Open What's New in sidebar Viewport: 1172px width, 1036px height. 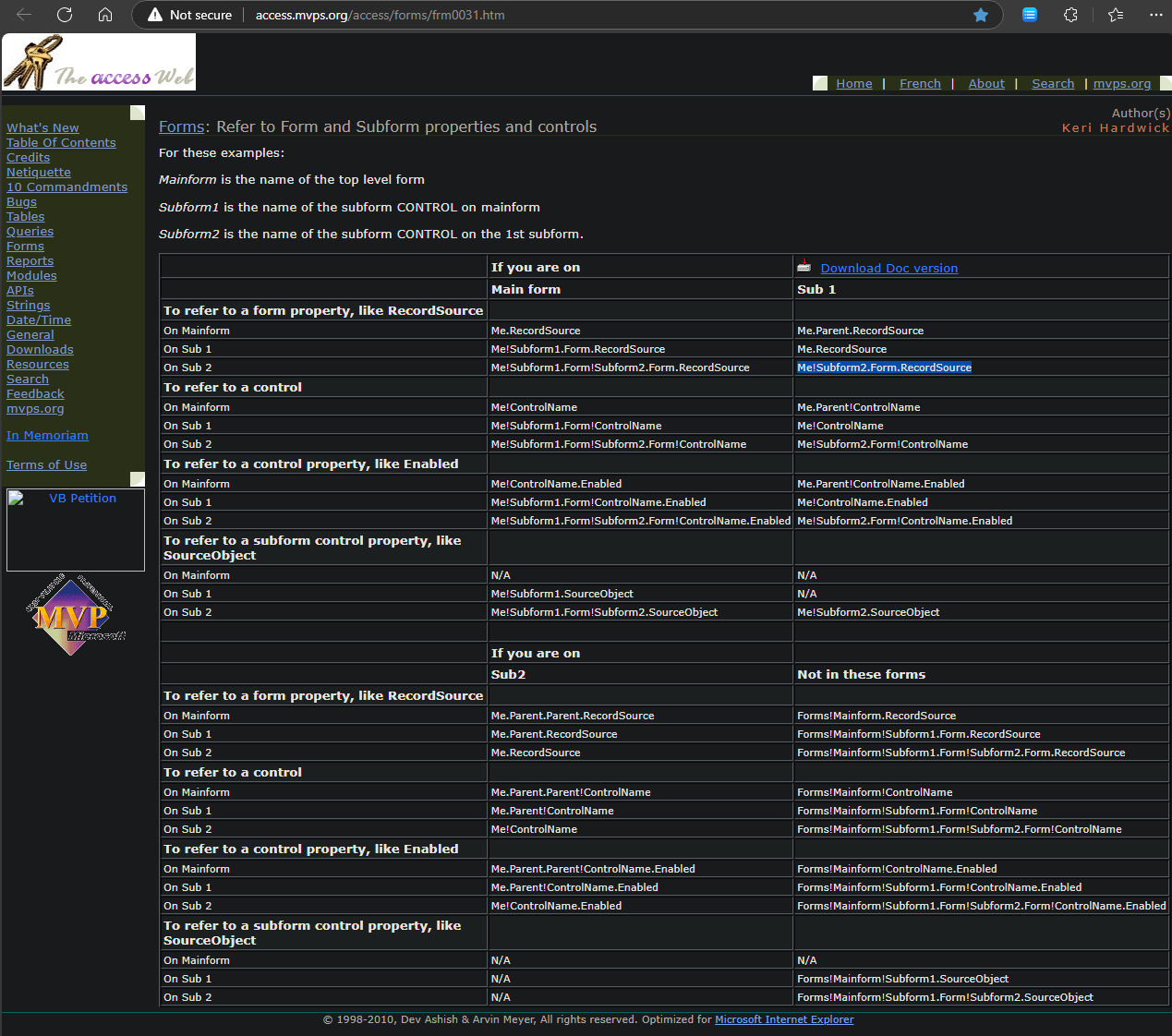[x=42, y=127]
